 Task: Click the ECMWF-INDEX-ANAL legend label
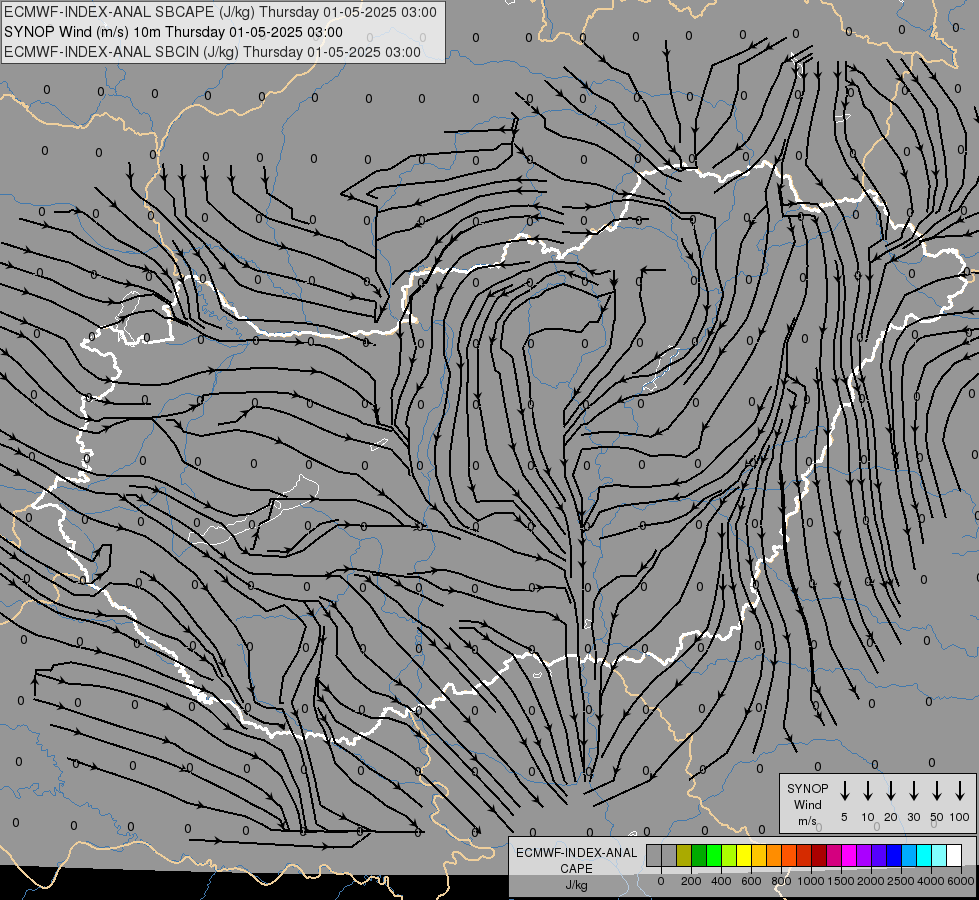(576, 853)
